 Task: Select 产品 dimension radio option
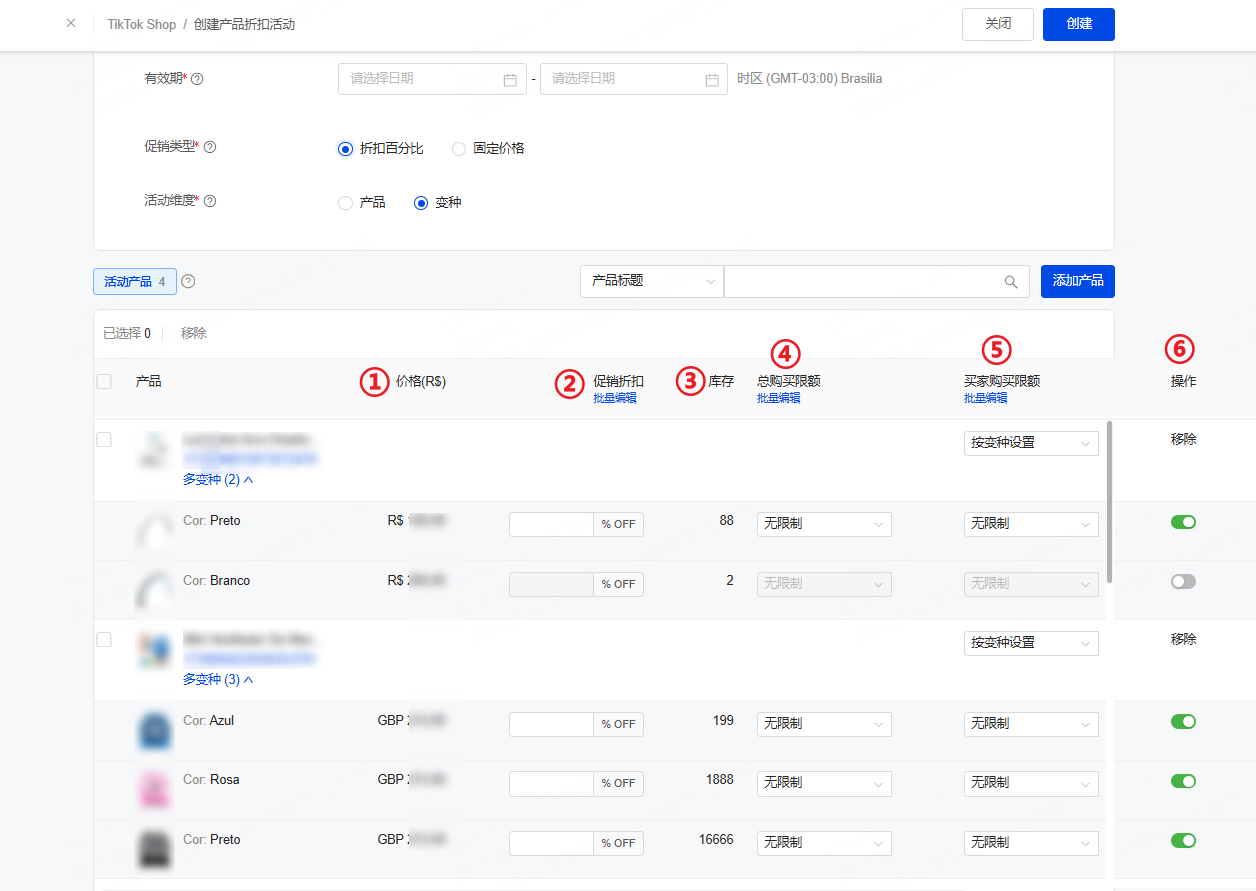point(346,203)
